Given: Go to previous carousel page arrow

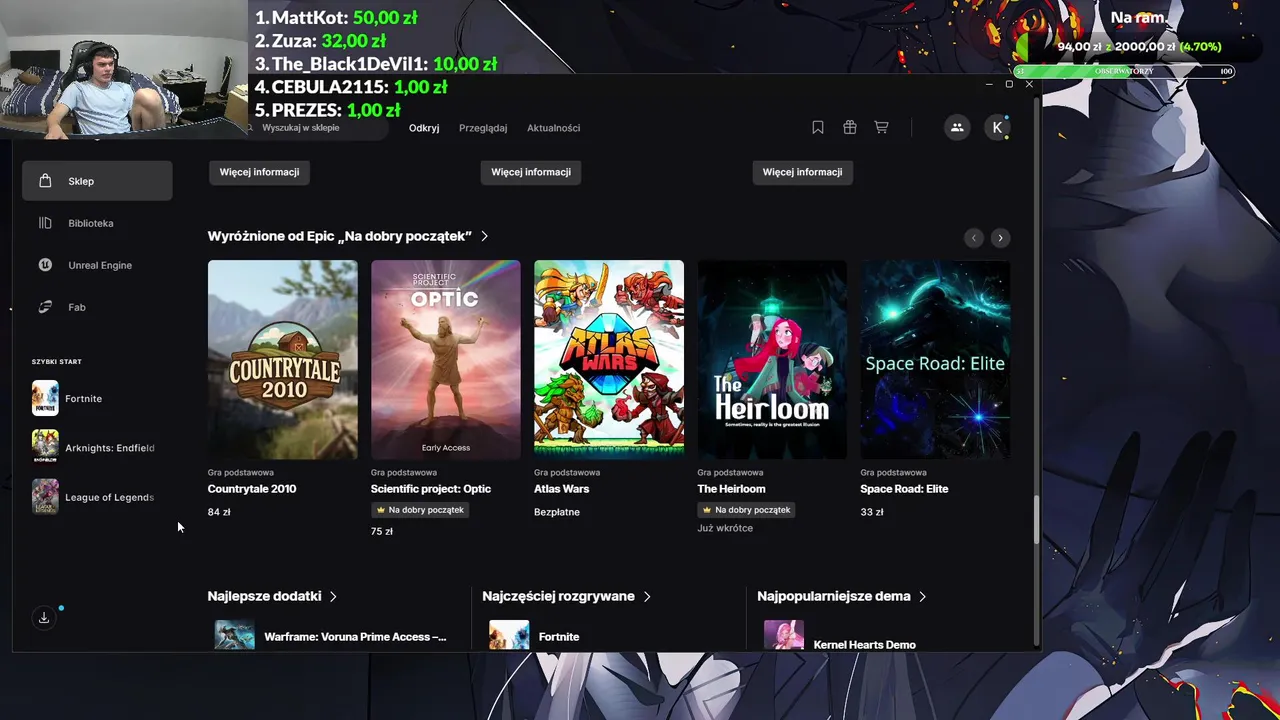Looking at the screenshot, I should [x=974, y=237].
